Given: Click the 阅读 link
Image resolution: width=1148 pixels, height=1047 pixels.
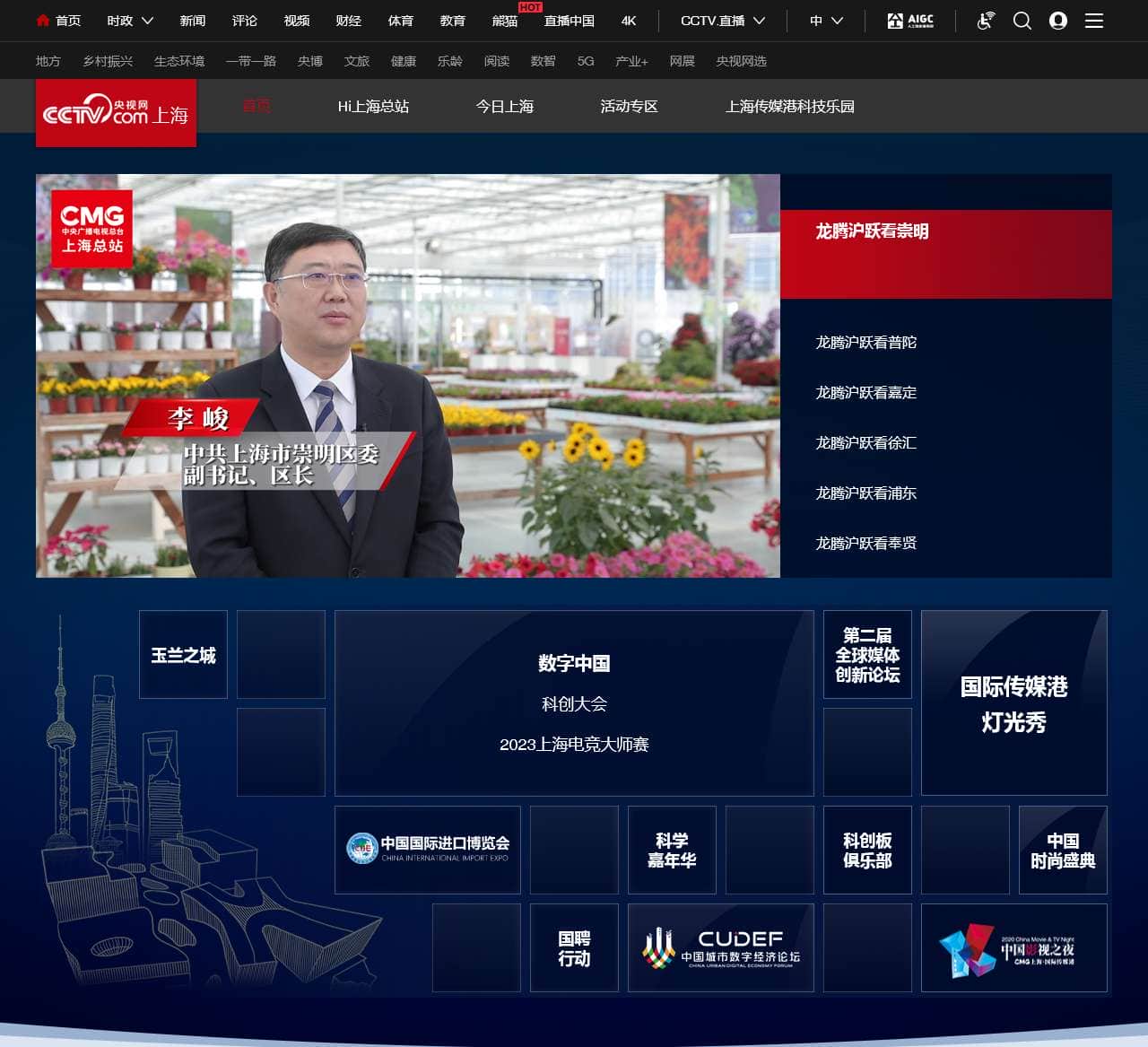Looking at the screenshot, I should point(497,61).
